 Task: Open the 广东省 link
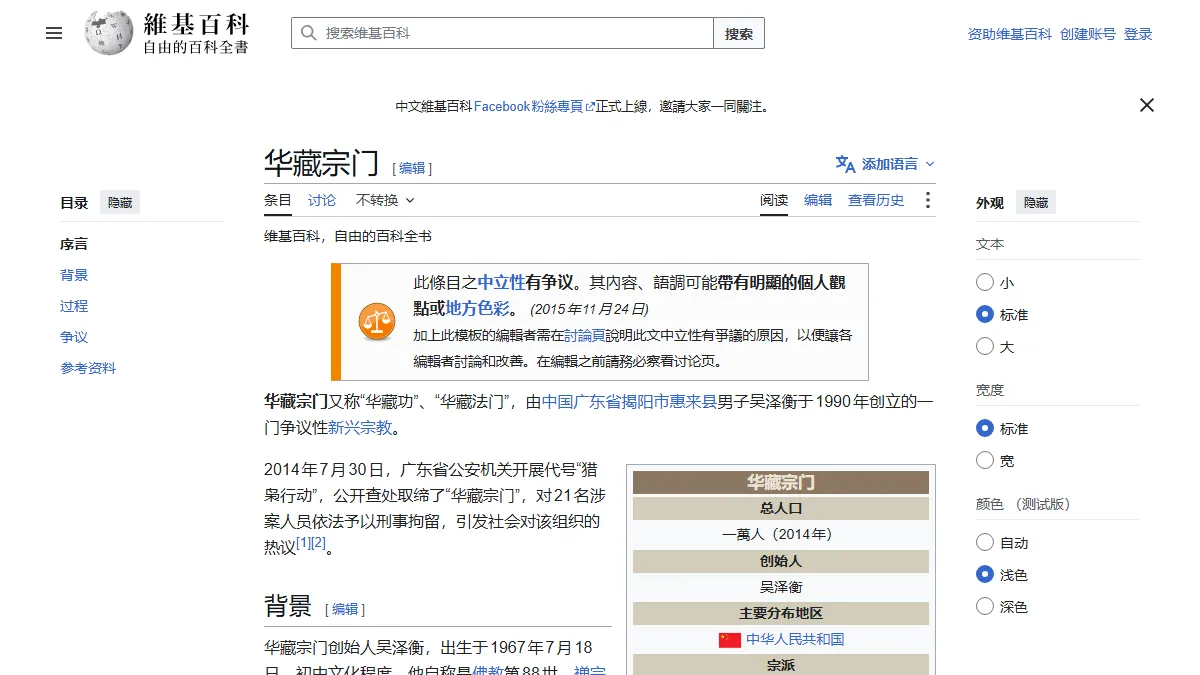click(x=596, y=402)
